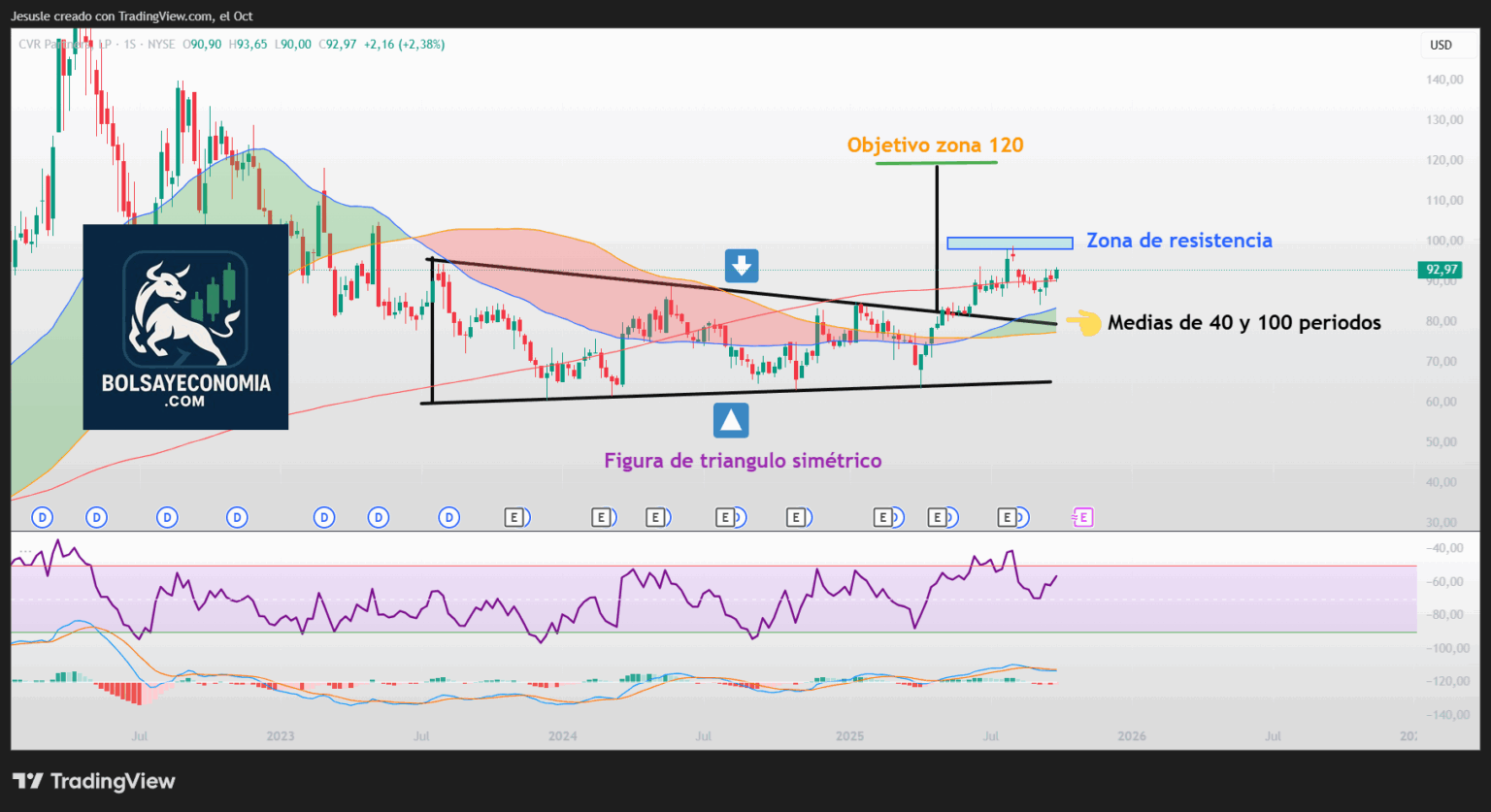The width and height of the screenshot is (1491, 812).
Task: Select the blue down-arrow annotation on the chart
Action: [741, 265]
